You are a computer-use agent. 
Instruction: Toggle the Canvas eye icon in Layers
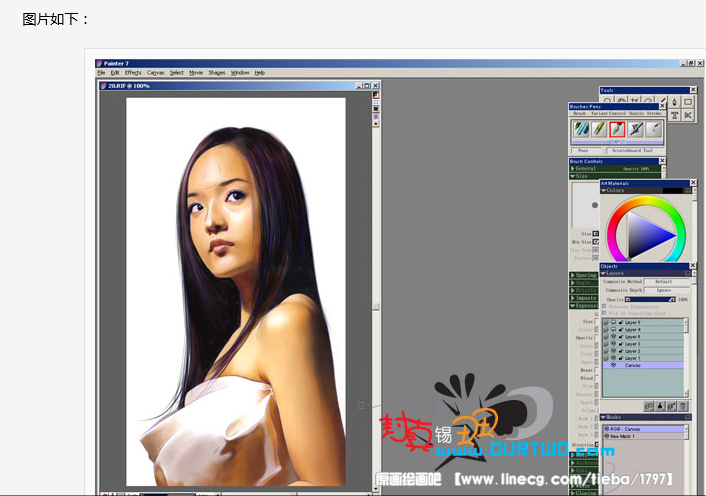pos(613,365)
